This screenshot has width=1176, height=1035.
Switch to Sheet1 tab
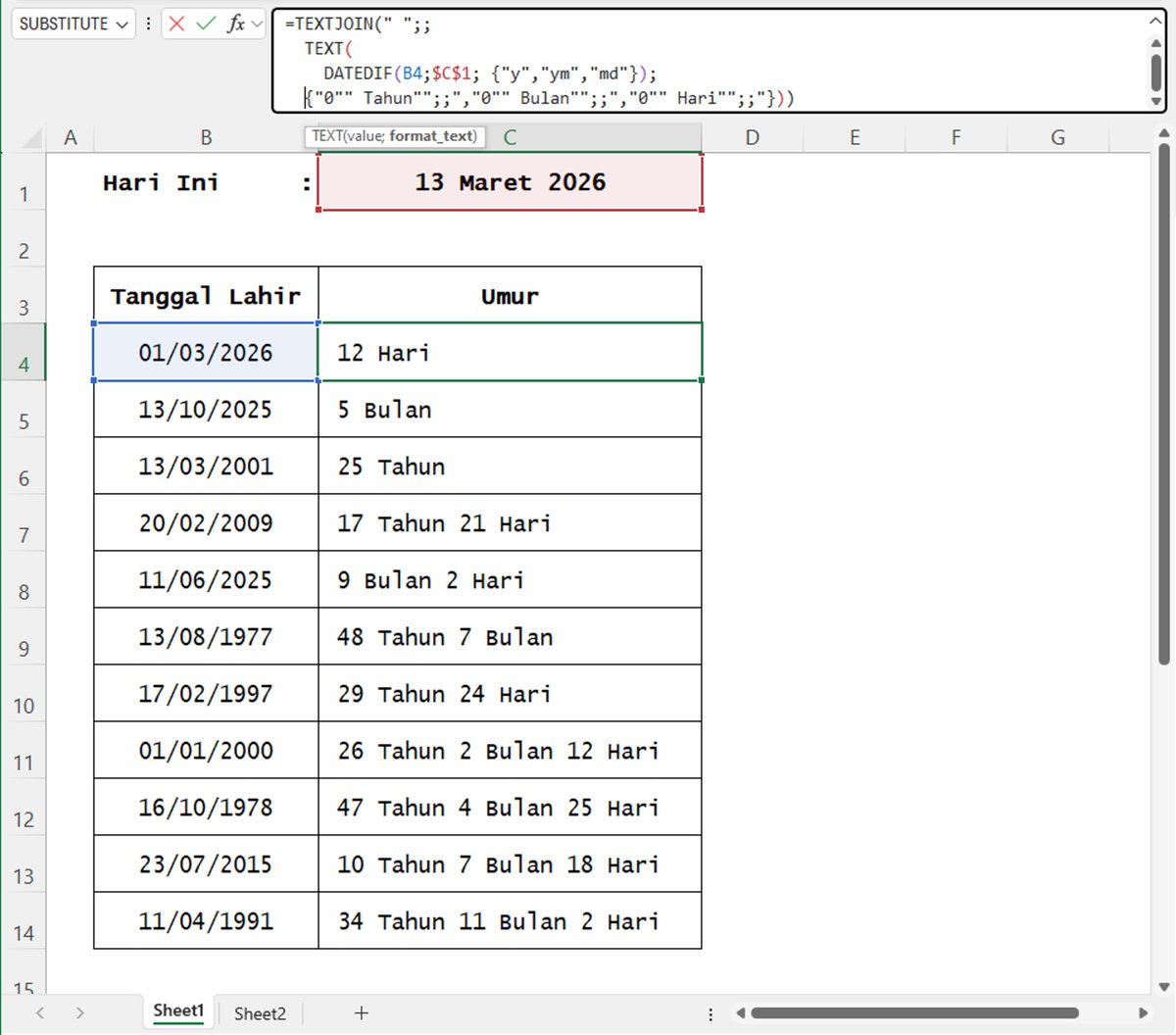click(x=178, y=1011)
